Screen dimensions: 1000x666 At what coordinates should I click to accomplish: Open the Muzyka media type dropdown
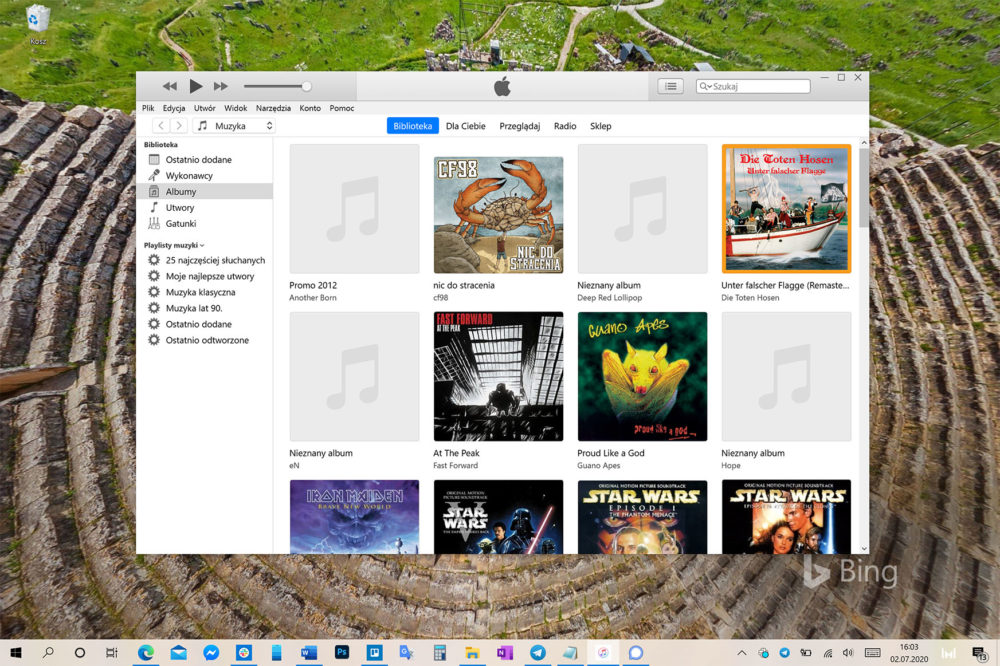[x=234, y=126]
